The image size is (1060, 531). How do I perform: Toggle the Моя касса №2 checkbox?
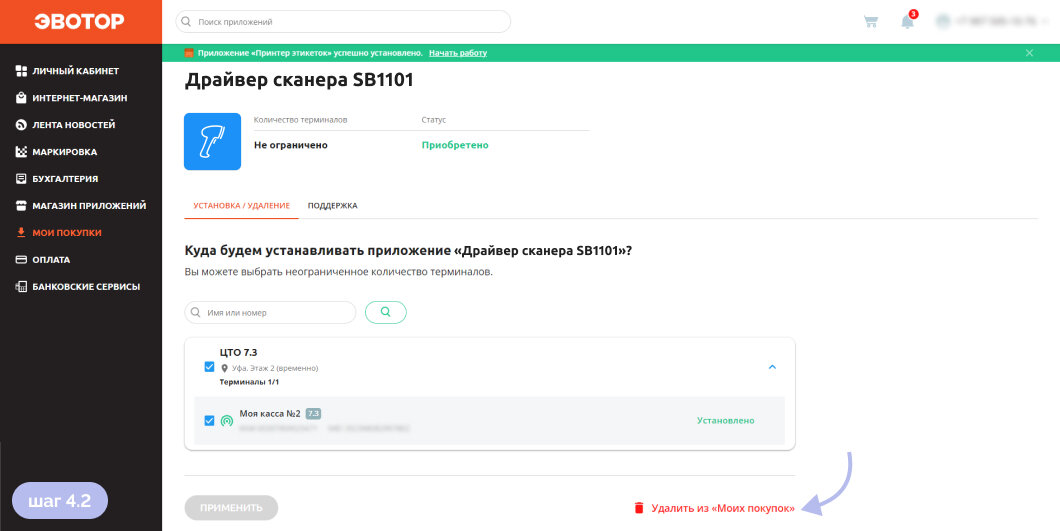tap(210, 421)
